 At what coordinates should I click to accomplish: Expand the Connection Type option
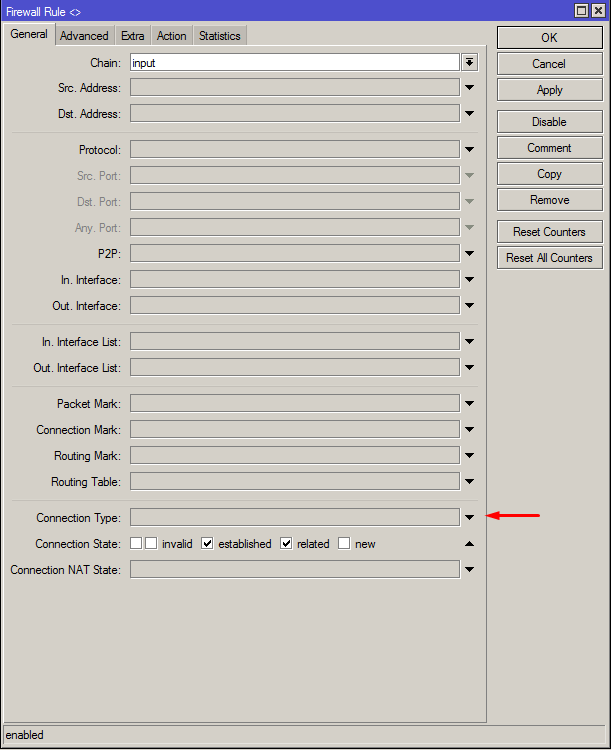tap(469, 518)
